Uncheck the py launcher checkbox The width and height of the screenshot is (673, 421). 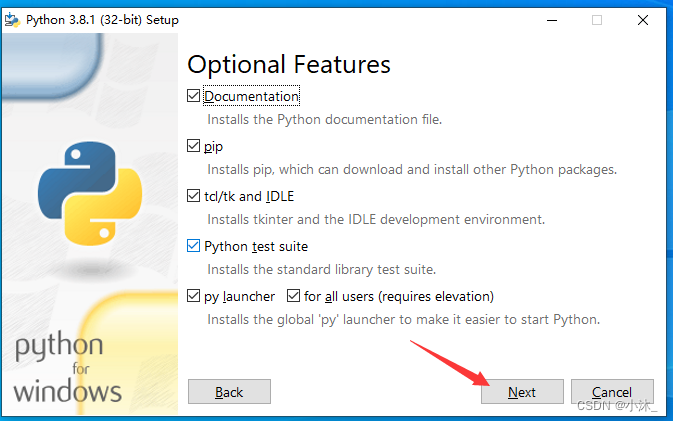[193, 296]
